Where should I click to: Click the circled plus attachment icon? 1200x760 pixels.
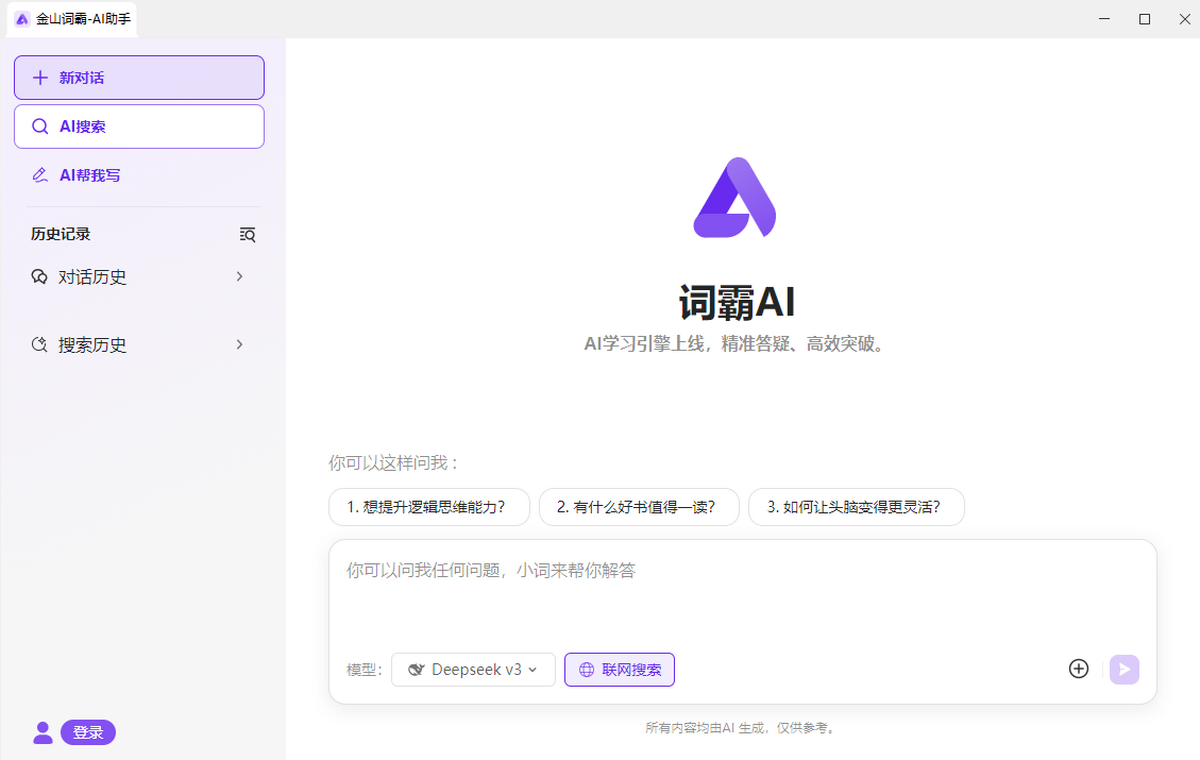pos(1078,669)
